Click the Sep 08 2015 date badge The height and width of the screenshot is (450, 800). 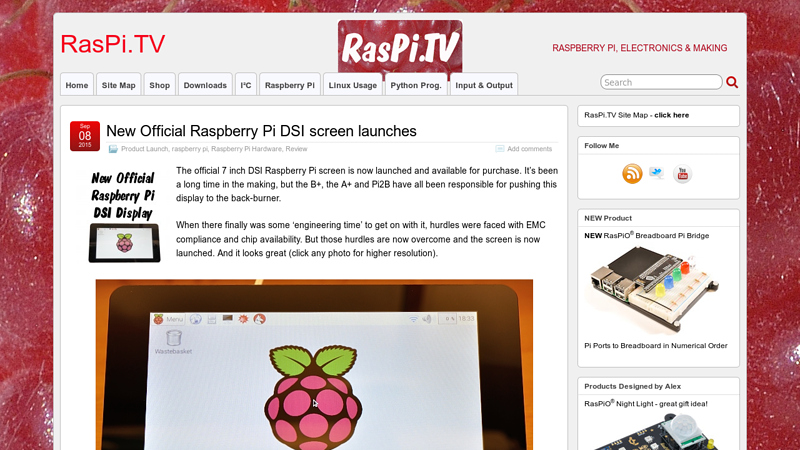(85, 136)
